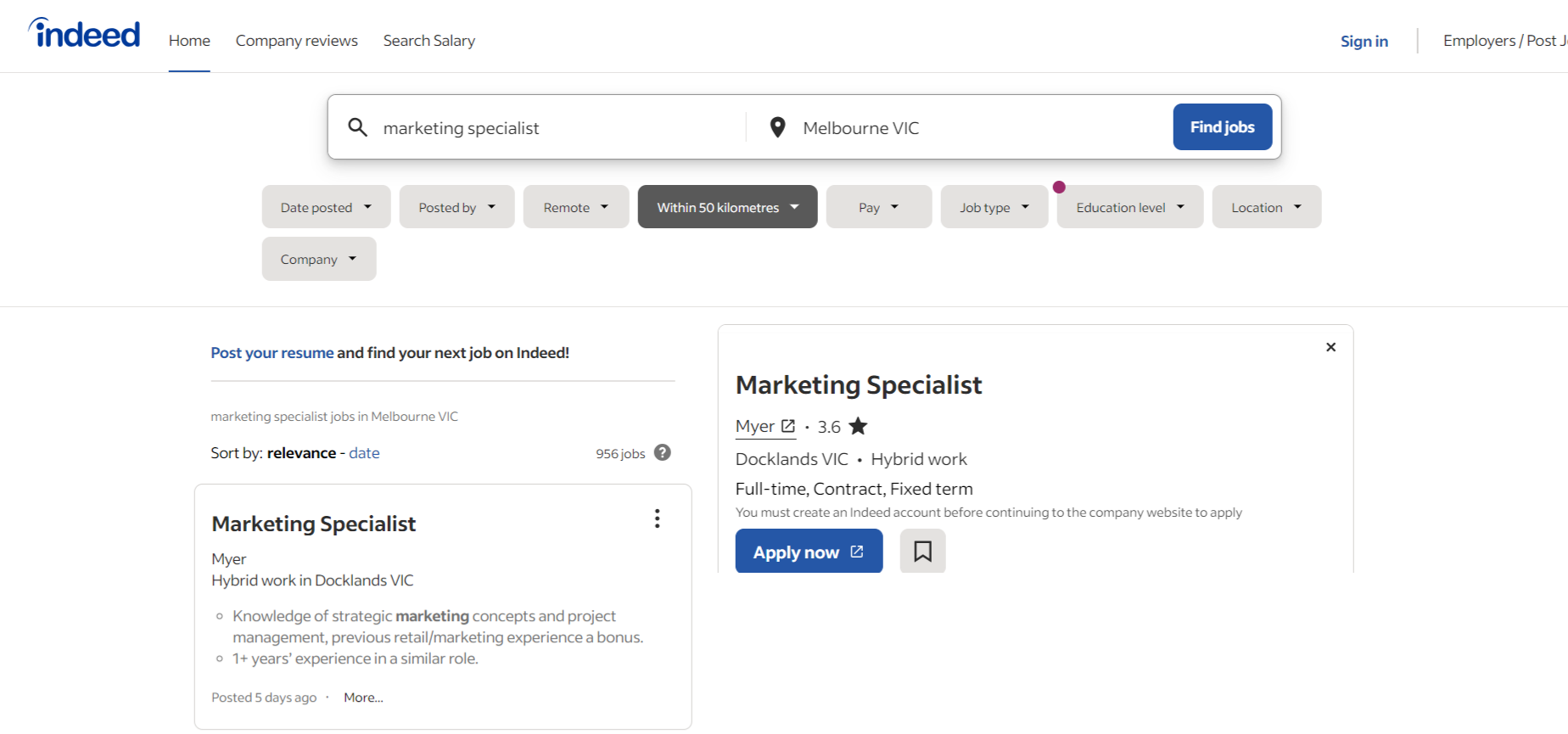The image size is (1568, 734).
Task: Open the Employers / Post Job link
Action: [1504, 41]
